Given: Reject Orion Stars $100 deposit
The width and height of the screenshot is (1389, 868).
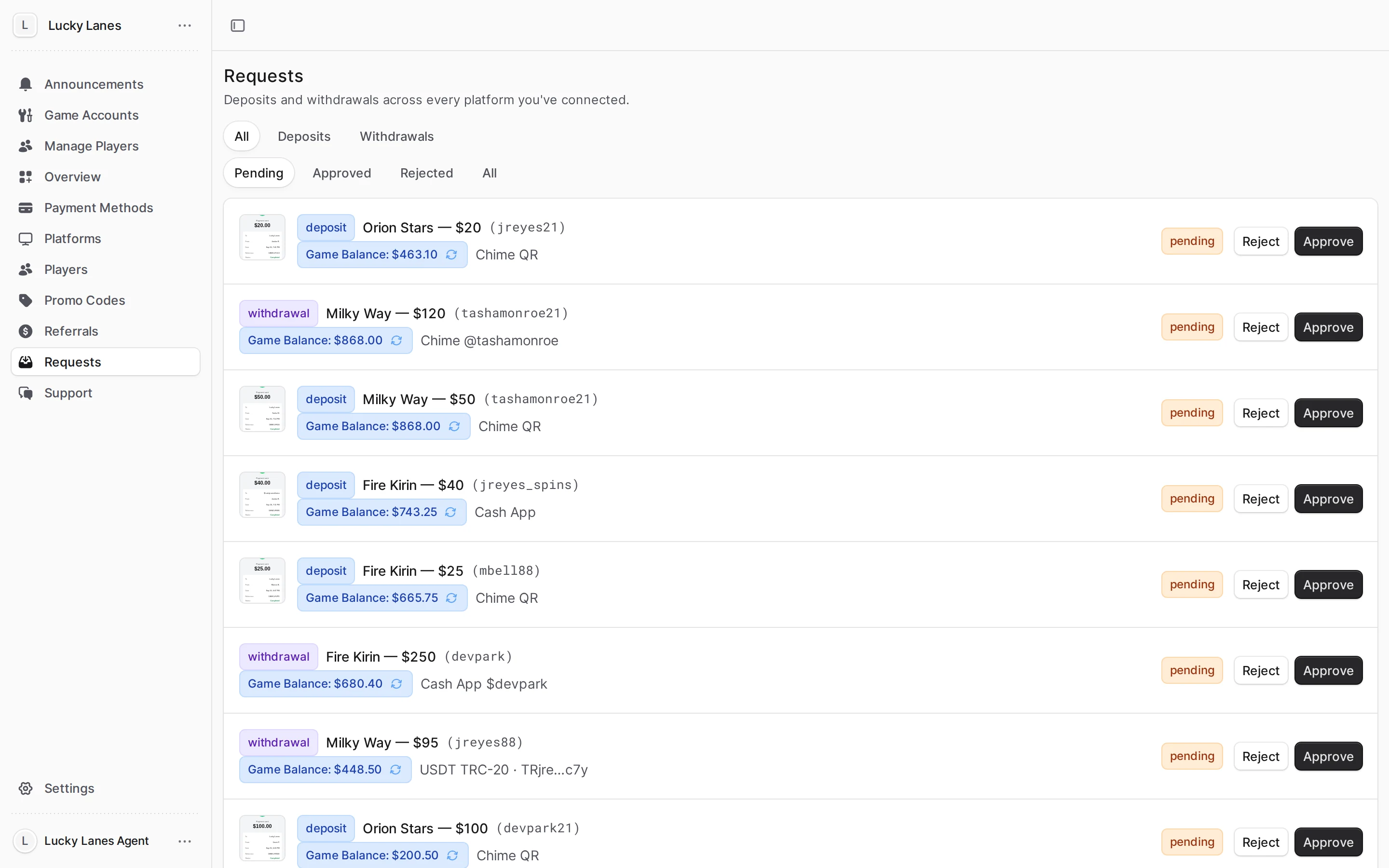Looking at the screenshot, I should 1260,842.
